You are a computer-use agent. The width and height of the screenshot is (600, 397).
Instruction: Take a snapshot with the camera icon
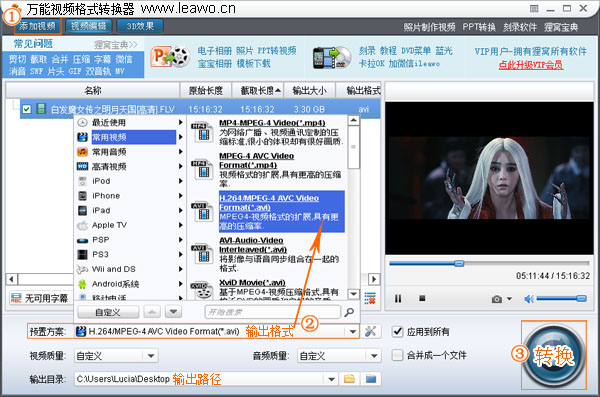[497, 299]
